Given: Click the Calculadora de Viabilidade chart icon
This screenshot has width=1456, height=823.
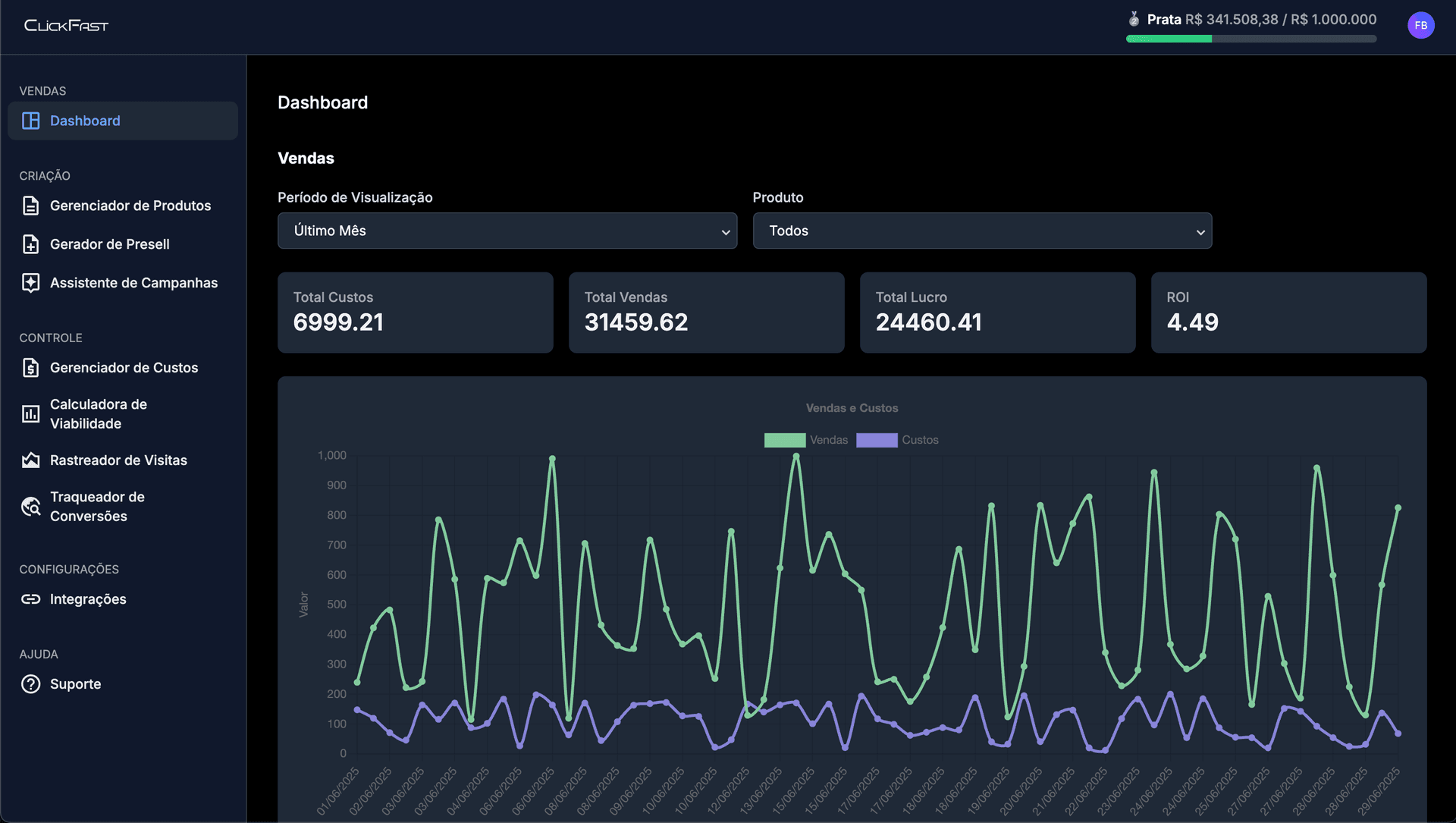Looking at the screenshot, I should (30, 414).
